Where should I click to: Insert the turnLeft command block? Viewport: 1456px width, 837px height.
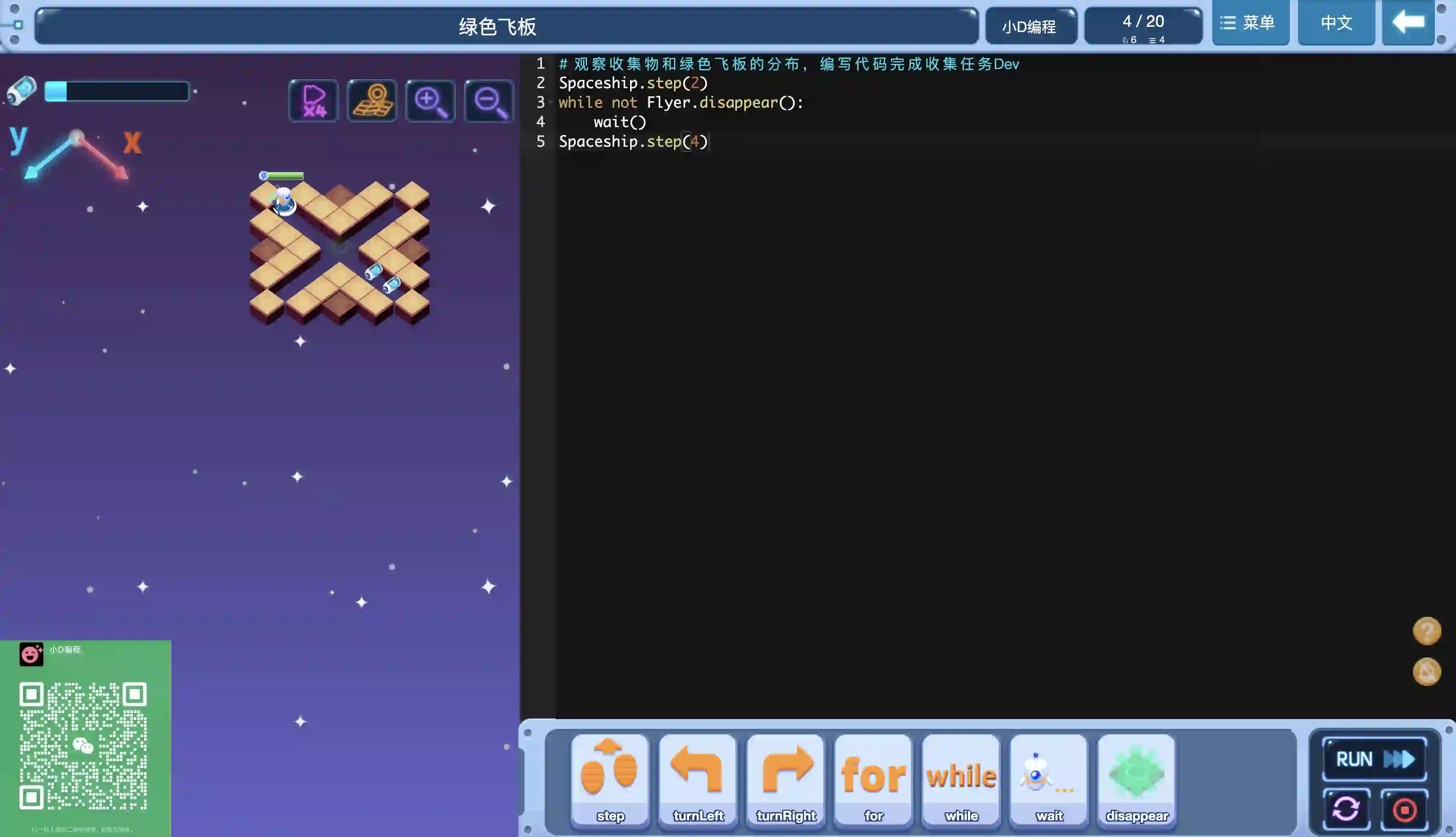coord(698,780)
